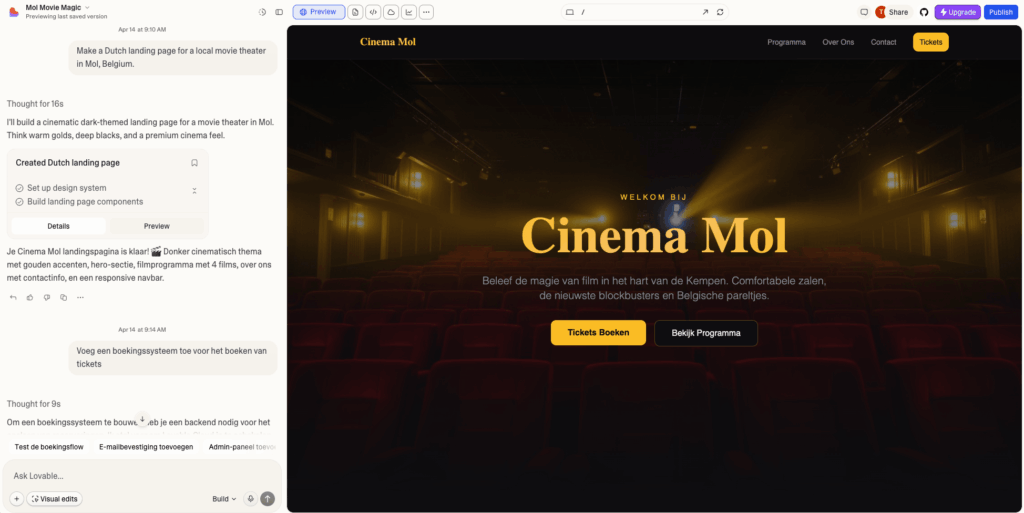Click the blue Publish button

[x=1000, y=12]
